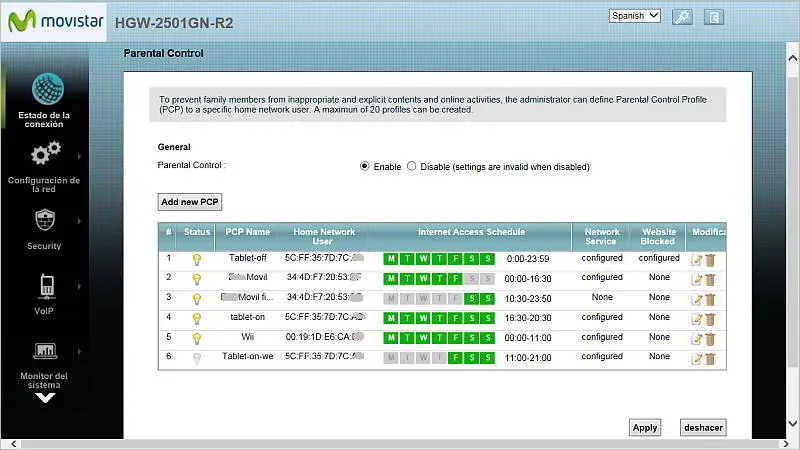Delete the Tablet-off profile
This screenshot has height=450, width=800.
tap(710, 260)
